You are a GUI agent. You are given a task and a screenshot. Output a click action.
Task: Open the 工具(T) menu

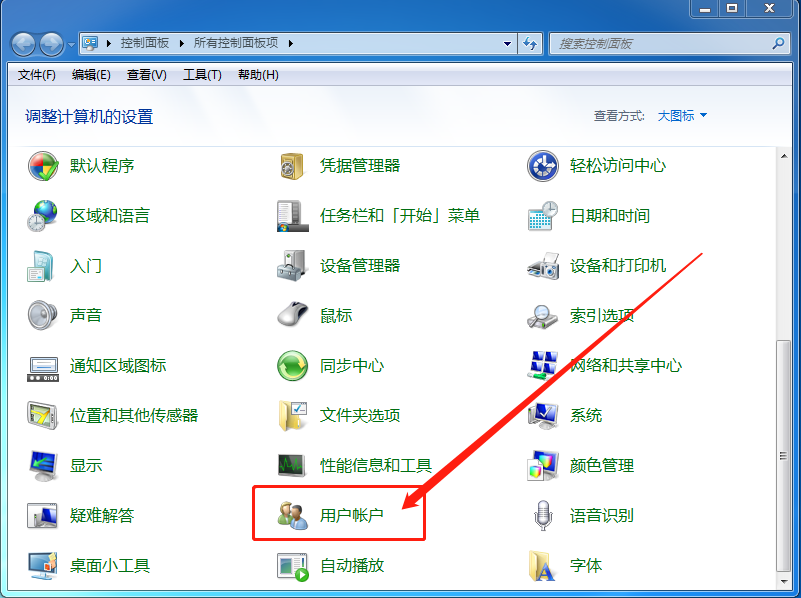[x=202, y=75]
